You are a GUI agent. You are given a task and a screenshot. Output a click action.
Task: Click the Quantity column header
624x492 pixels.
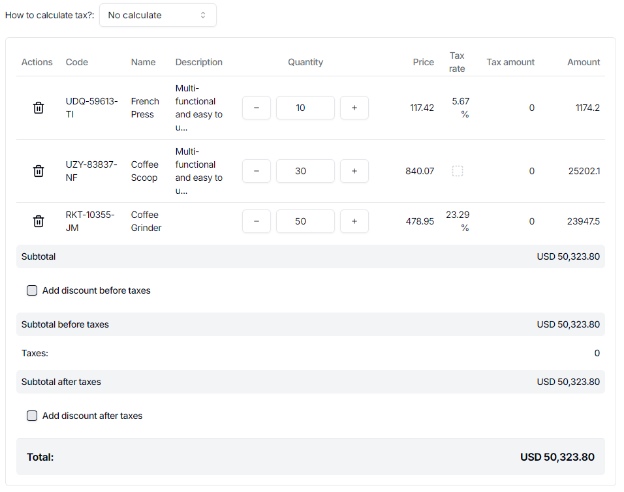305,62
